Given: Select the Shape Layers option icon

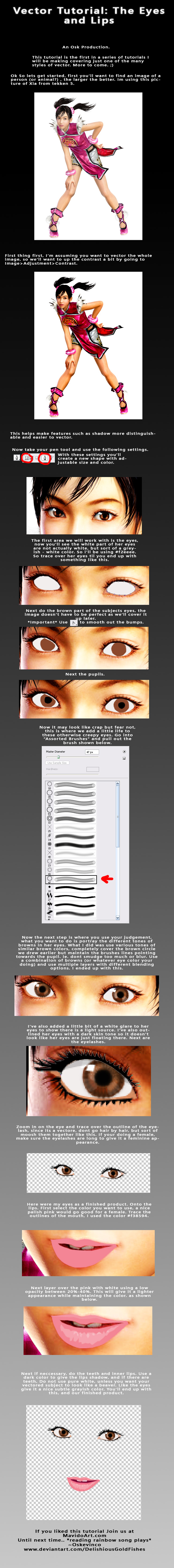Looking at the screenshot, I should pos(27,458).
